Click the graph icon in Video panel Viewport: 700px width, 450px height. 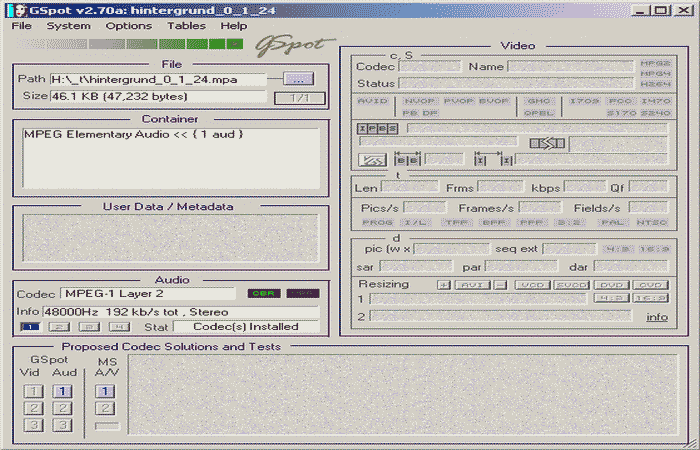372,159
